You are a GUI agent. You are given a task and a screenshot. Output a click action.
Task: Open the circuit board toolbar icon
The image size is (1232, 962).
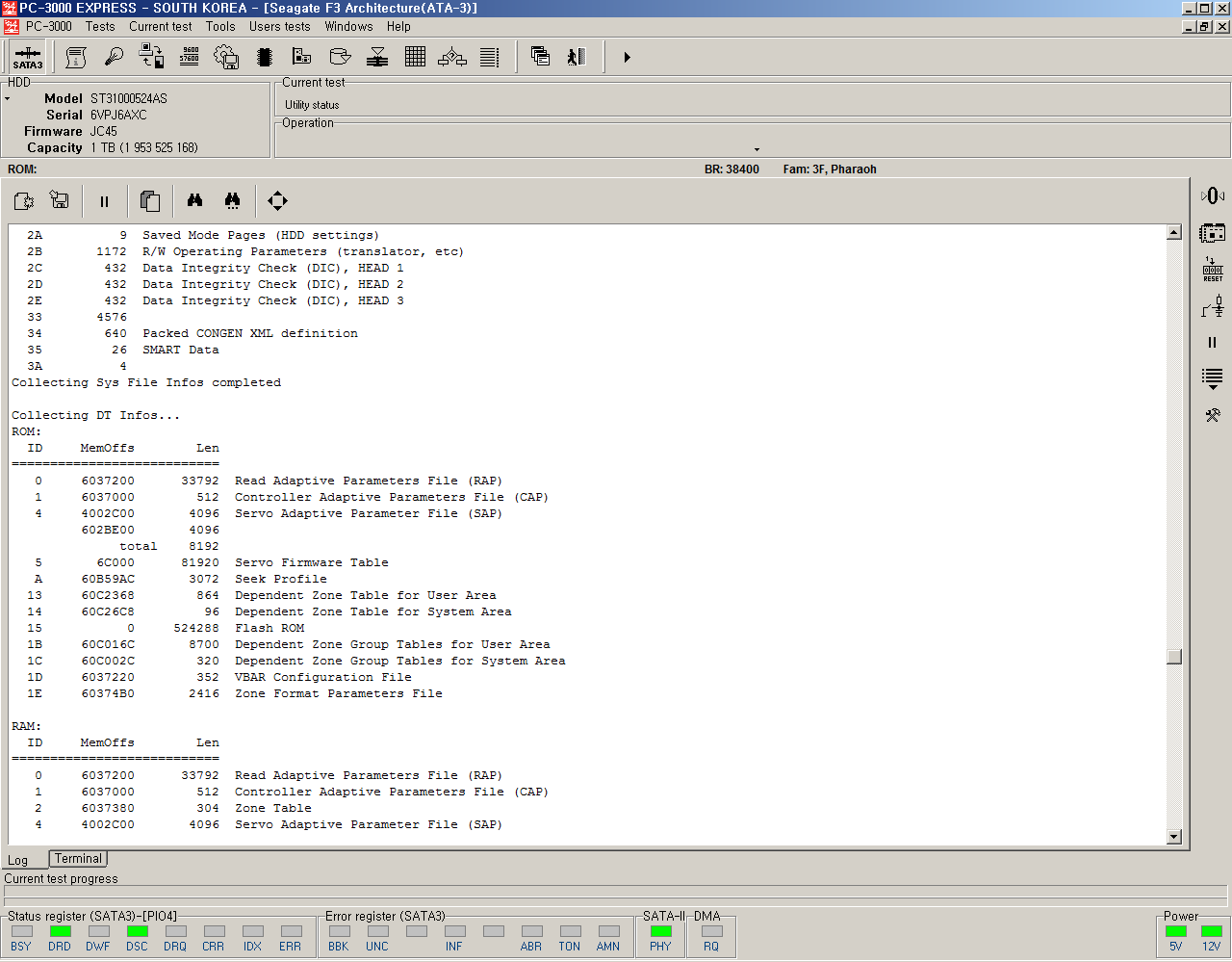point(302,58)
